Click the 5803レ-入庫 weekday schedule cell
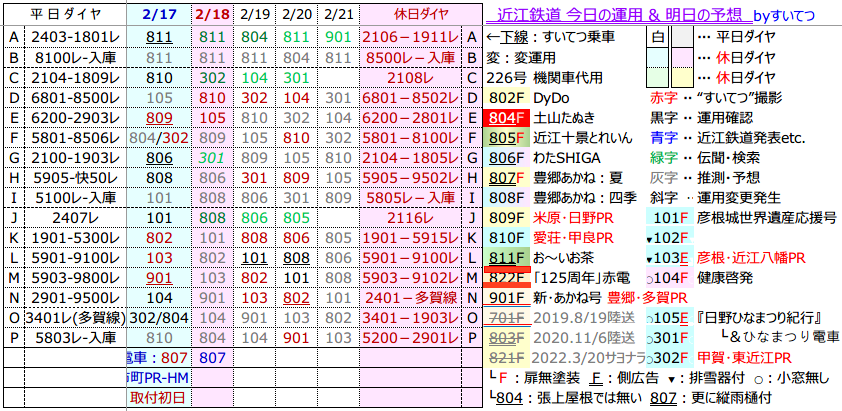 (x=75, y=338)
